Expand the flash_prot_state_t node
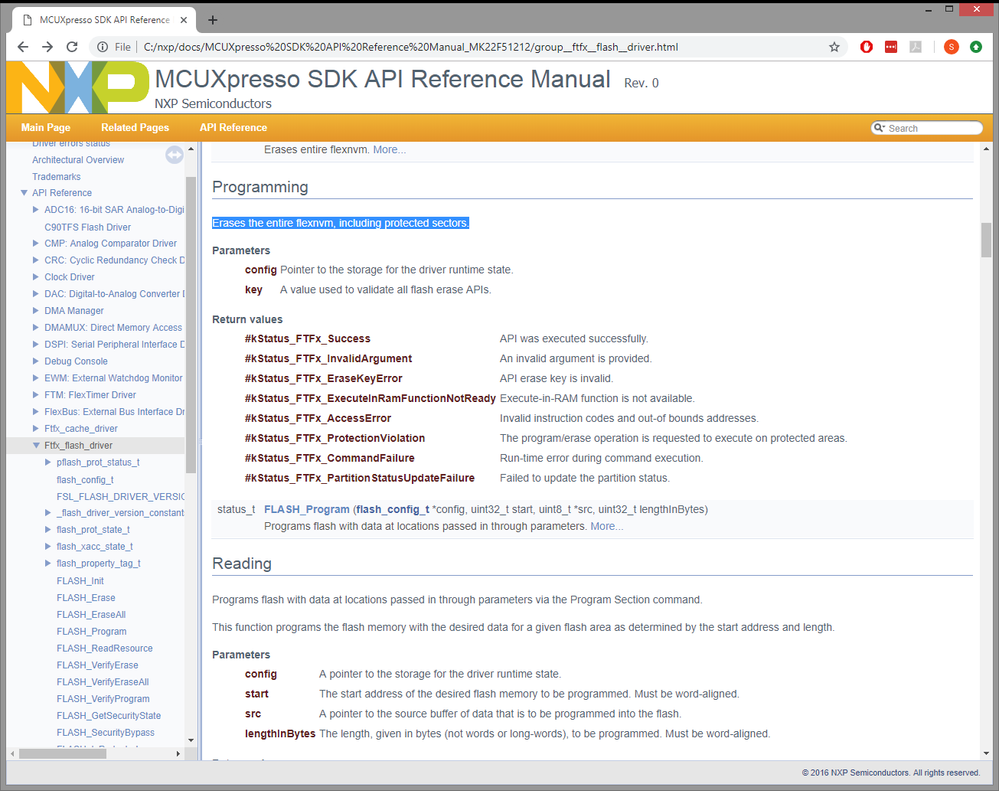This screenshot has width=999, height=791. click(48, 530)
